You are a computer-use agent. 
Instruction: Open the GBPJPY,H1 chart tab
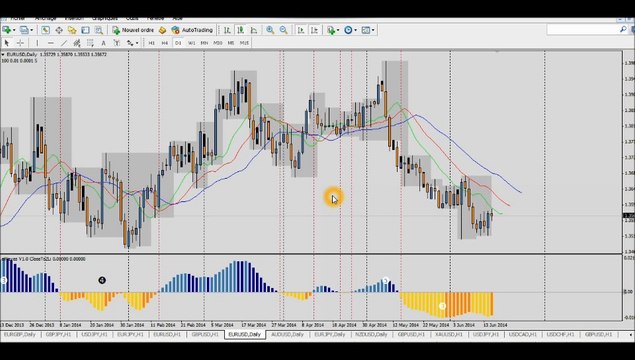[58, 335]
